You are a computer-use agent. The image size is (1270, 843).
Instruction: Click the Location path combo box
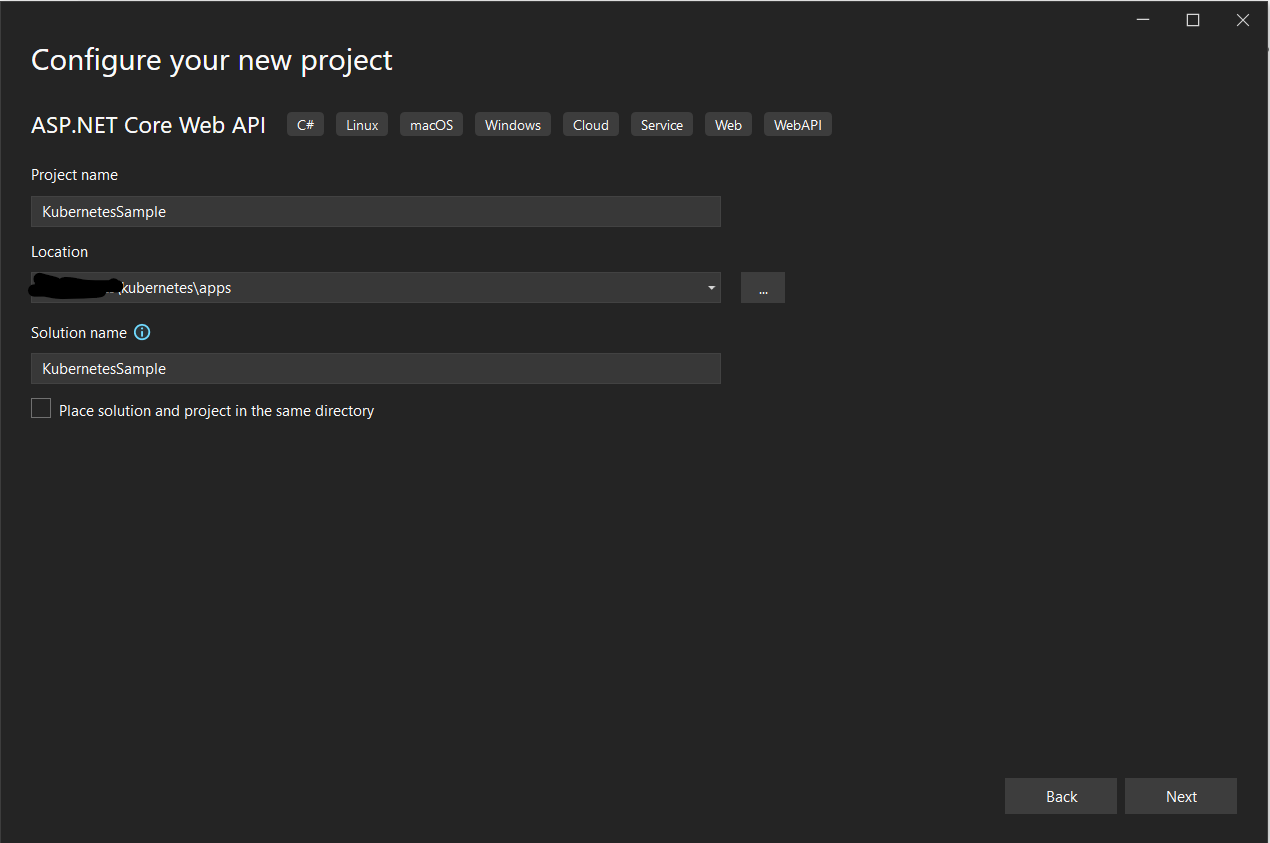[376, 288]
